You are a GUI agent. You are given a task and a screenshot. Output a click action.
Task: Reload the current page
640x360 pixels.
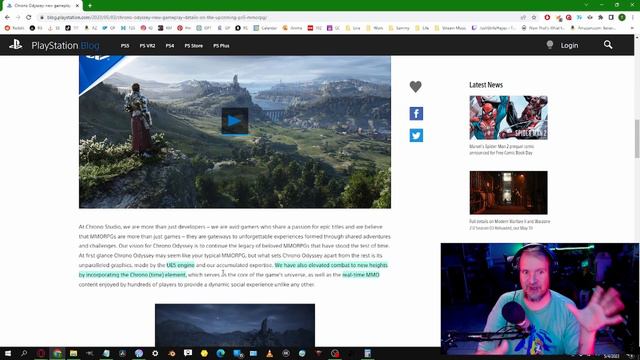click(x=29, y=17)
